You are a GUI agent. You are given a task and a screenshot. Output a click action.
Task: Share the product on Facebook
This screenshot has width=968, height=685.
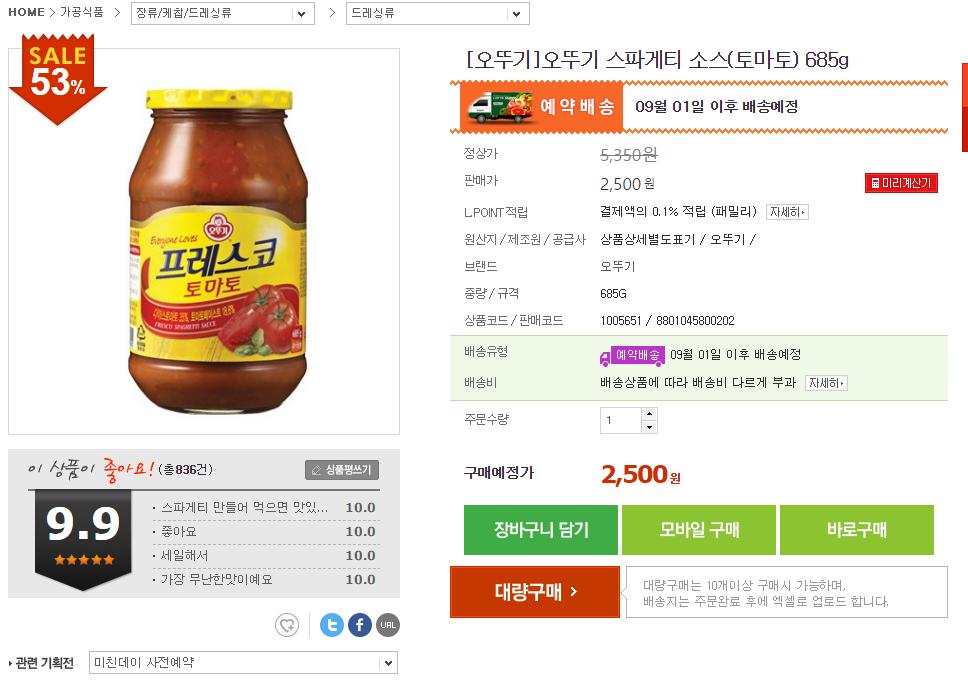coord(360,626)
